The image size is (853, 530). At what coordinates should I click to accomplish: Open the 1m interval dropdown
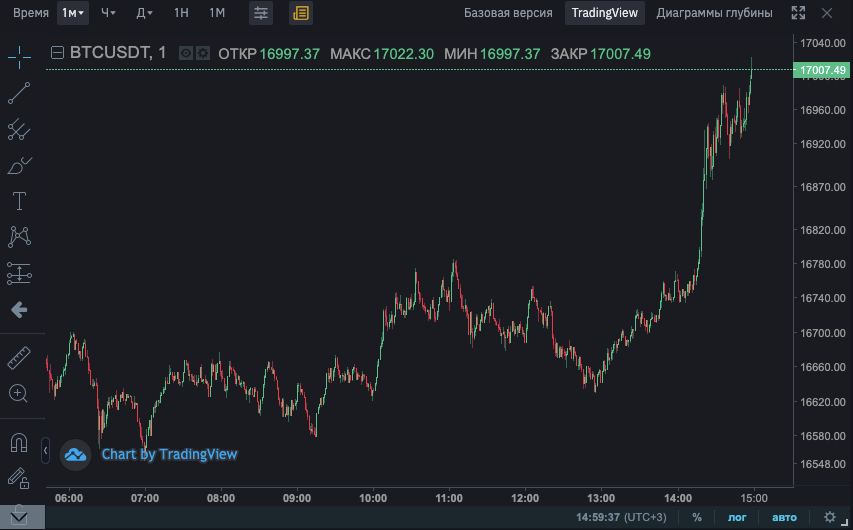tap(73, 13)
